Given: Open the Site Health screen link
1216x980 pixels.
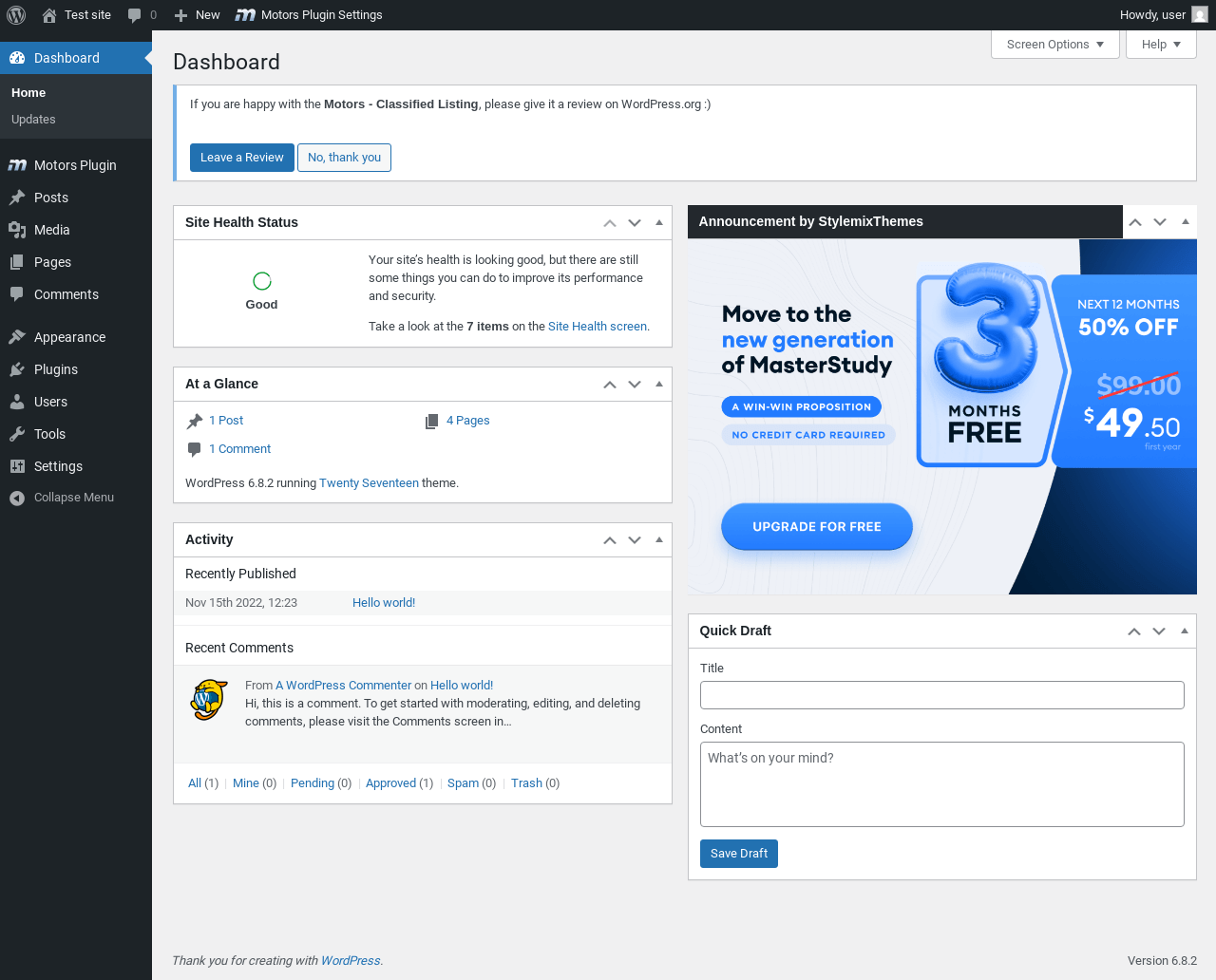Looking at the screenshot, I should [598, 327].
